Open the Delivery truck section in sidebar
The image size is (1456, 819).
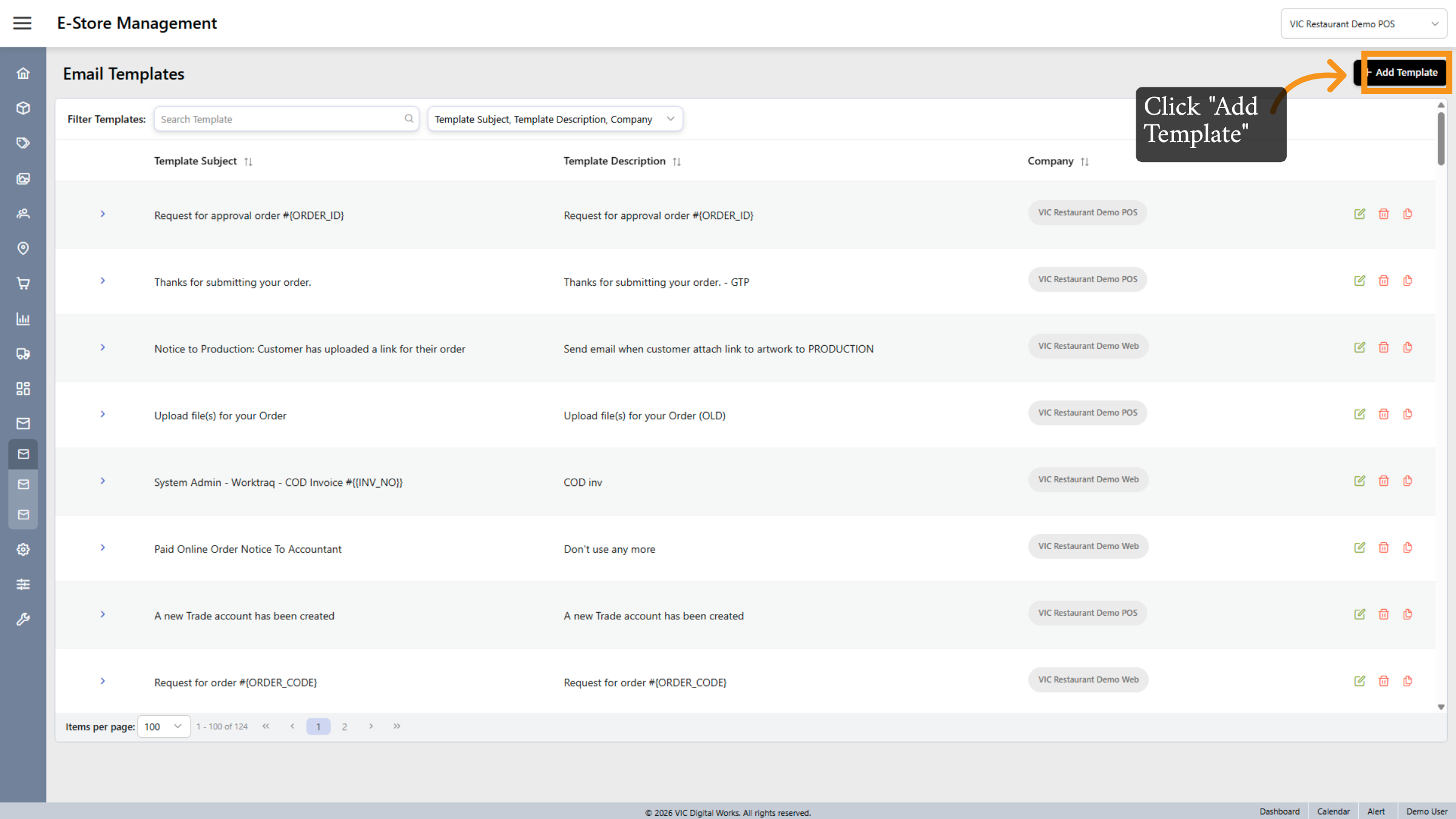click(x=23, y=354)
